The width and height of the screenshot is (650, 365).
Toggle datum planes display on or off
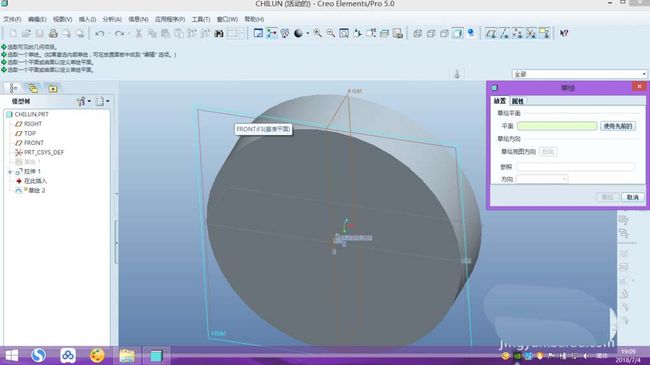click(x=491, y=33)
